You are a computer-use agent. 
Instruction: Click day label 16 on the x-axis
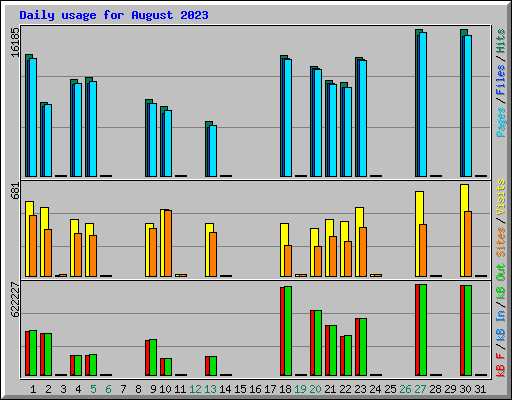pos(255,389)
